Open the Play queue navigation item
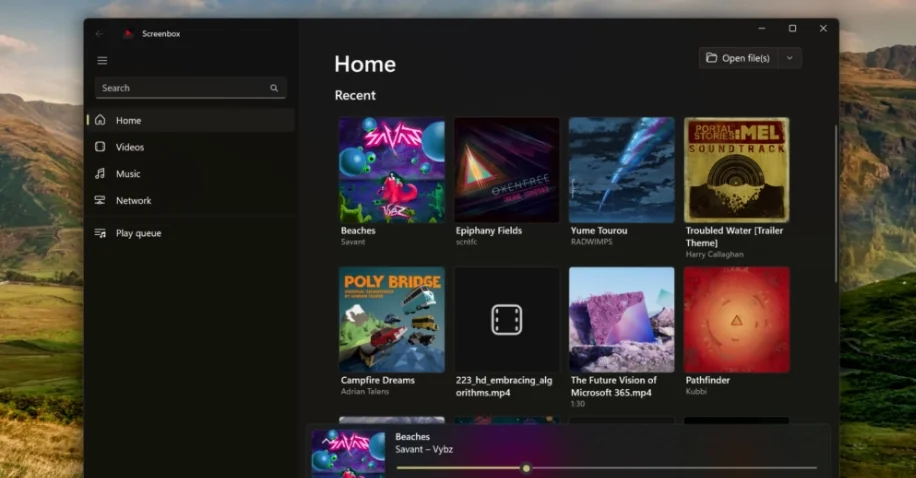Image resolution: width=916 pixels, height=478 pixels. coord(190,233)
